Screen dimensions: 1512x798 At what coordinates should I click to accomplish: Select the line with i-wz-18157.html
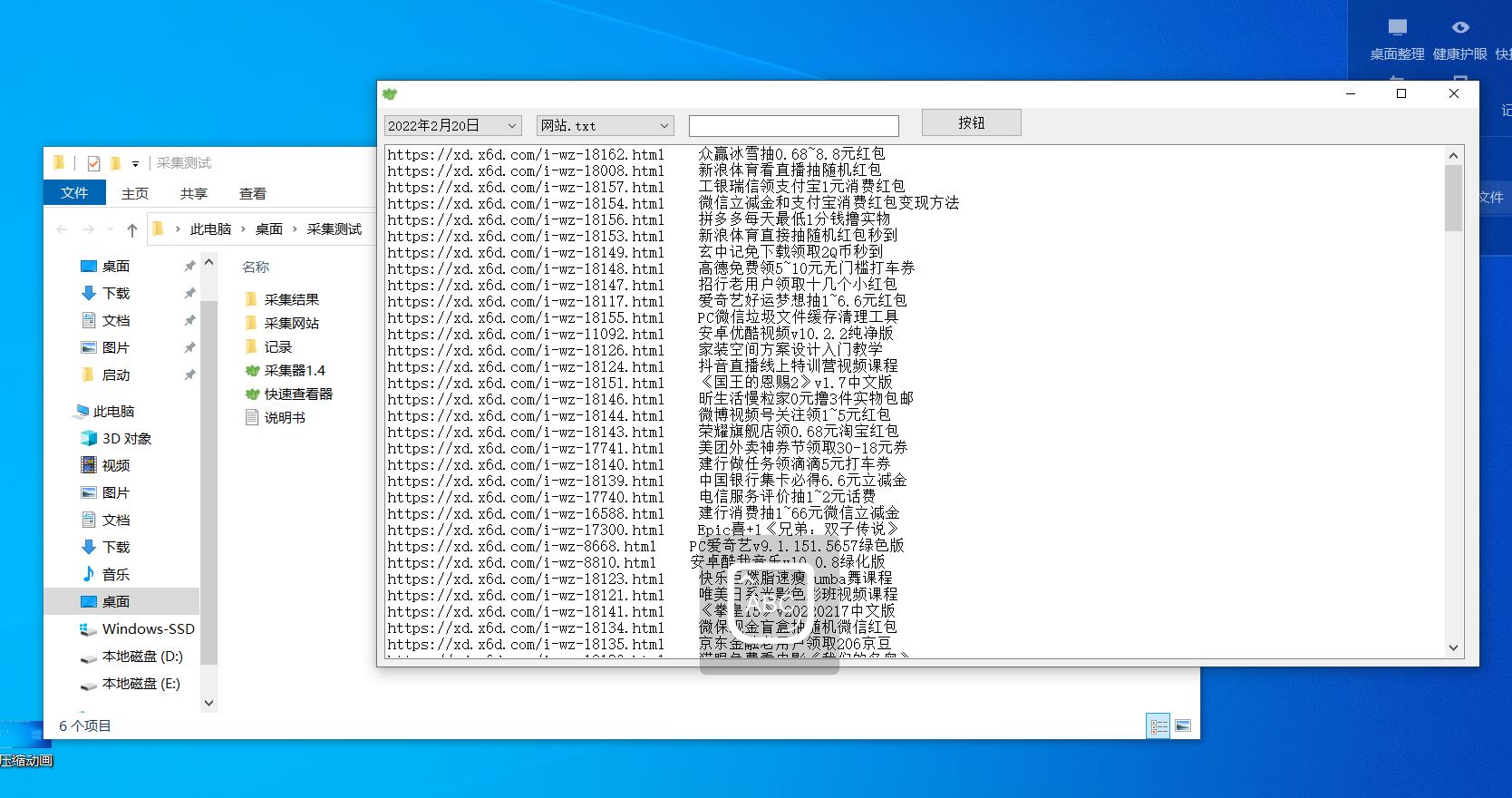click(x=646, y=187)
